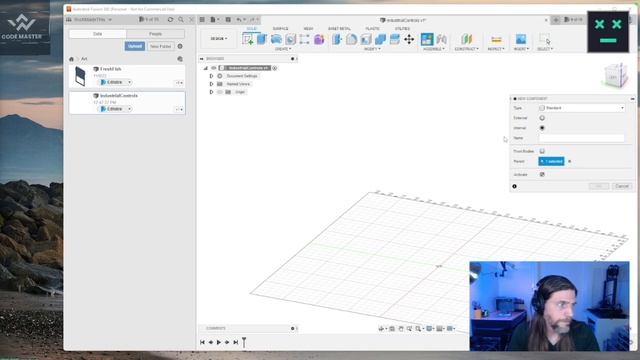
Task: Select the Rectangular Pattern tool
Action: pos(304,39)
